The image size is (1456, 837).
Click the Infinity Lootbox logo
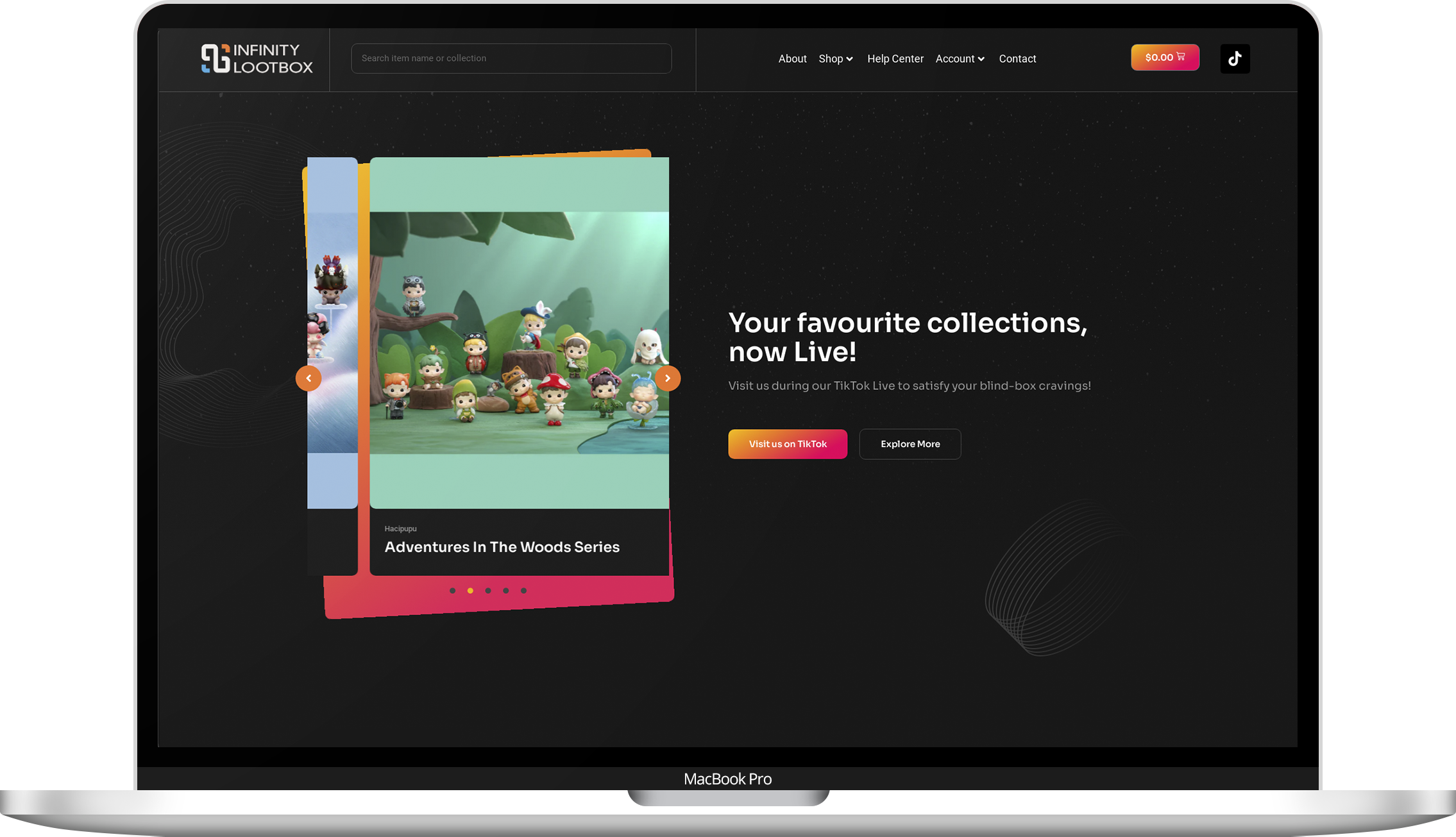click(257, 58)
